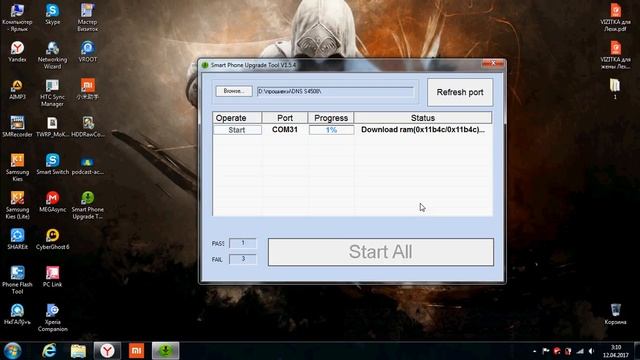
Task: Click the Browse button in Upgrade Tool
Action: tap(234, 91)
